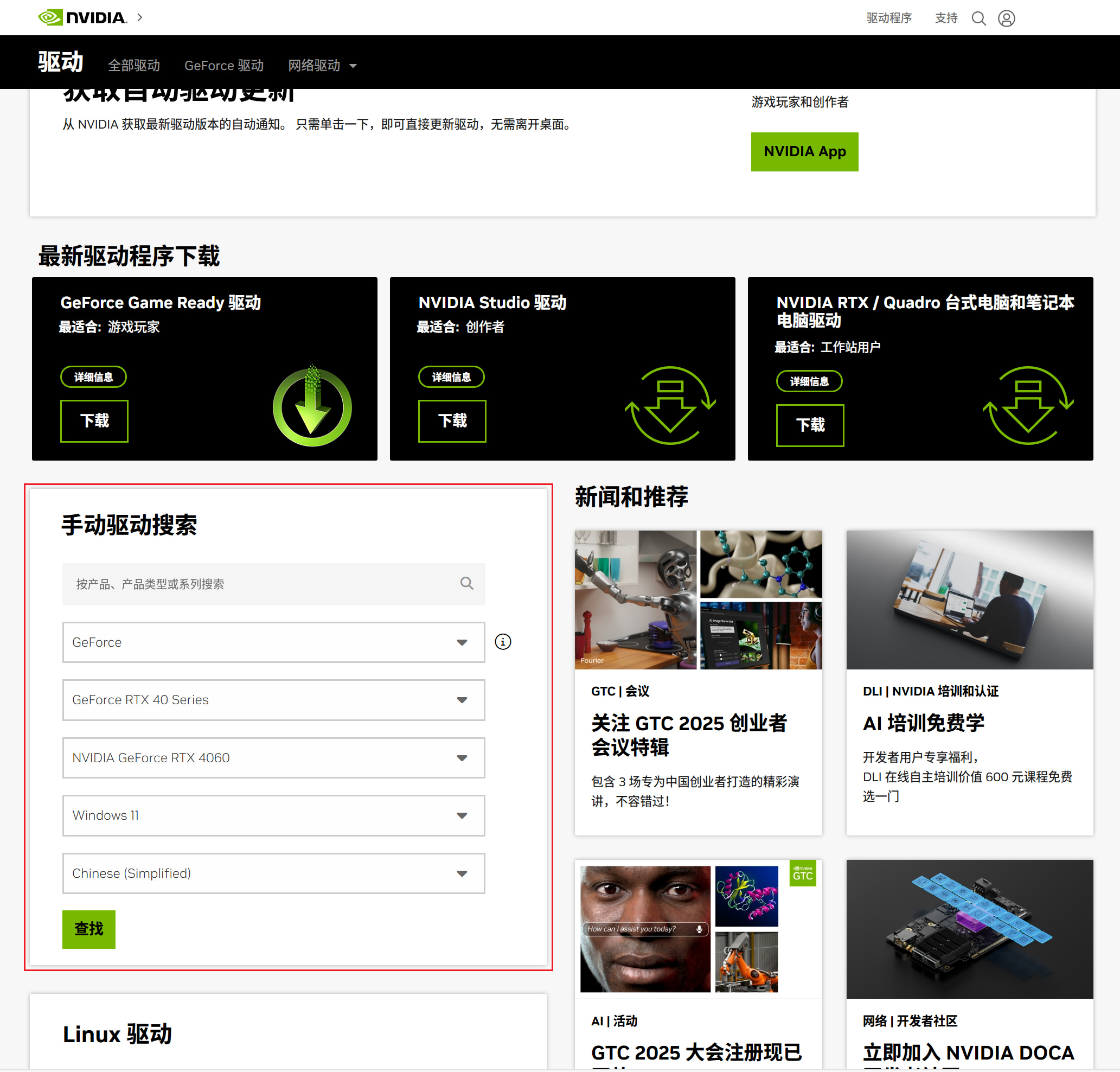
Task: Select the GeForce 驱动 nav item
Action: tap(224, 66)
